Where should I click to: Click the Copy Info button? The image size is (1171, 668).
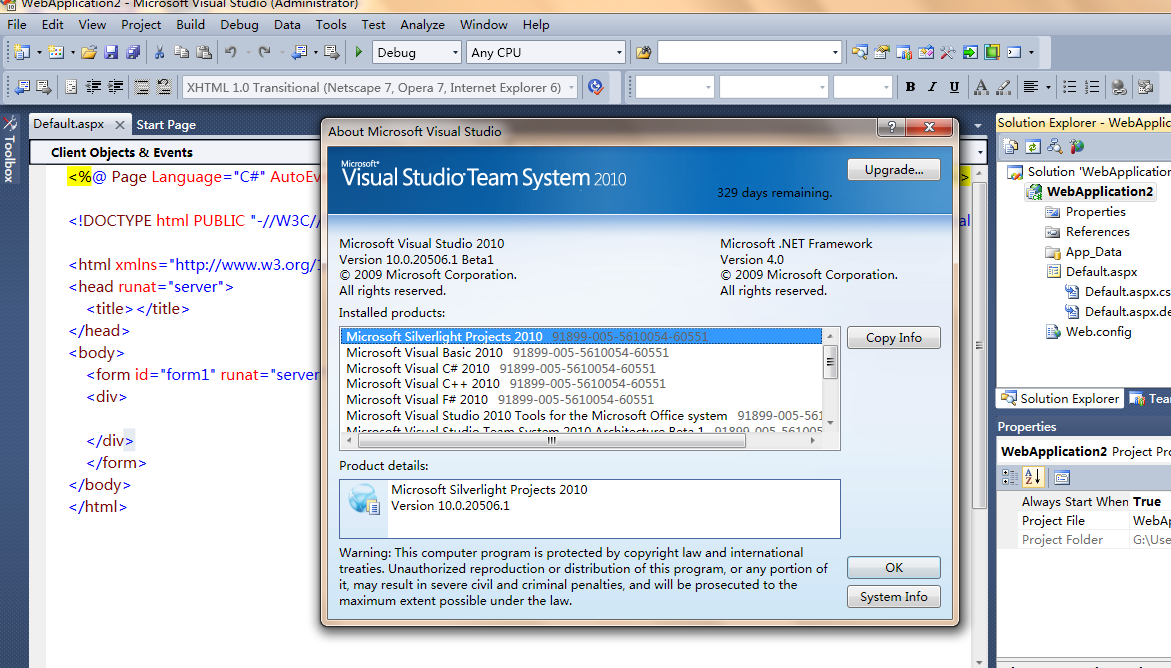pos(893,338)
